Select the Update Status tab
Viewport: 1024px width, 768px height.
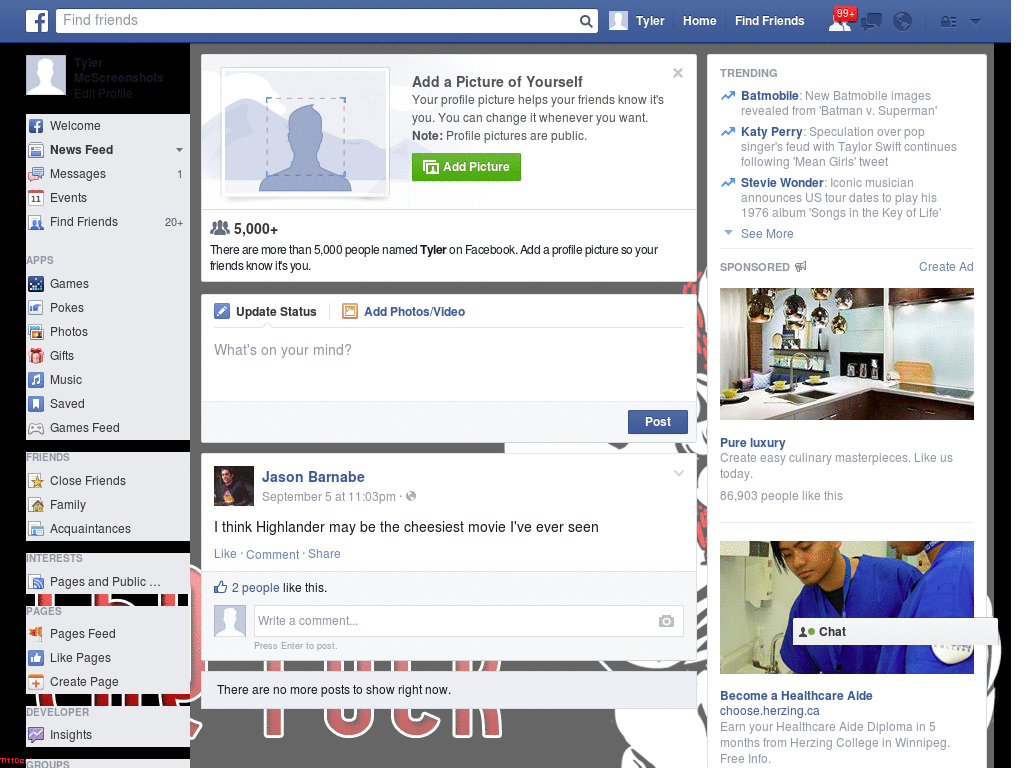point(266,312)
